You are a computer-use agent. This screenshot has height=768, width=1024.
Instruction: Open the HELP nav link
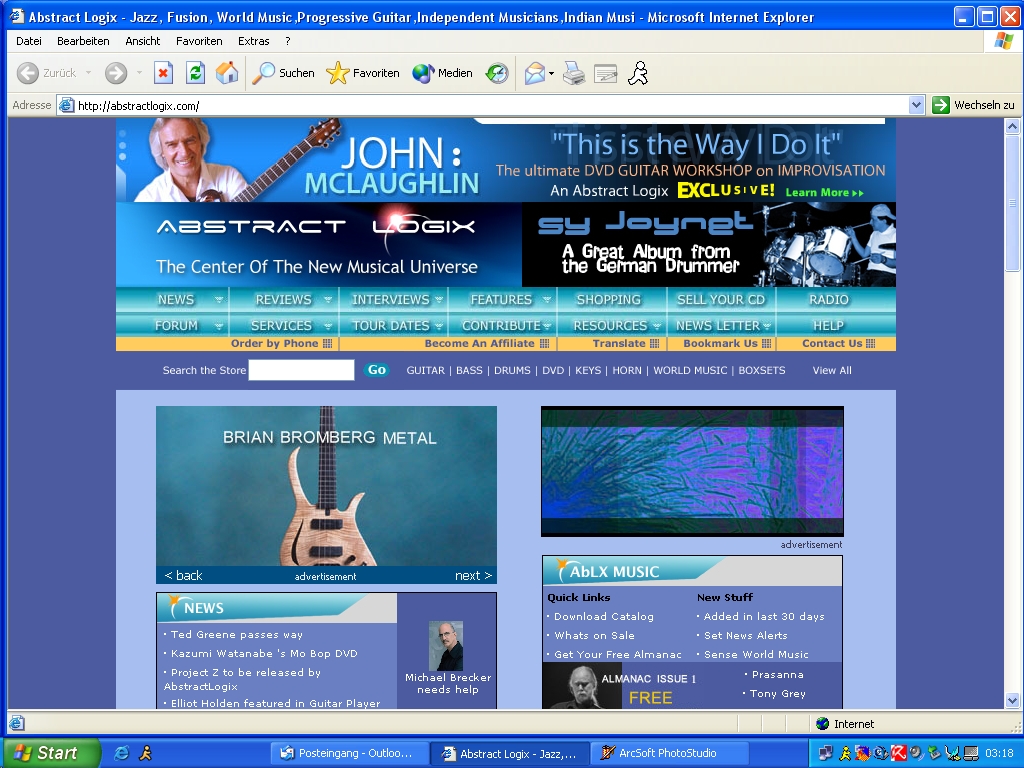pos(829,325)
